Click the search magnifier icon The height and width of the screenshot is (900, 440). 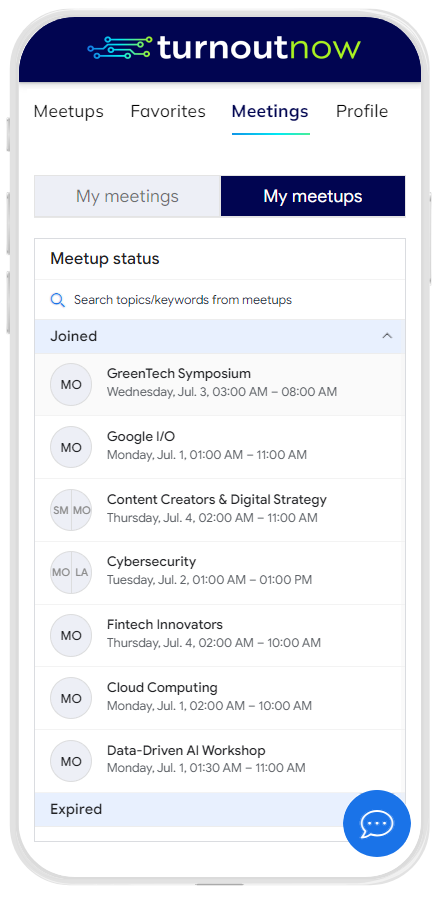57,300
